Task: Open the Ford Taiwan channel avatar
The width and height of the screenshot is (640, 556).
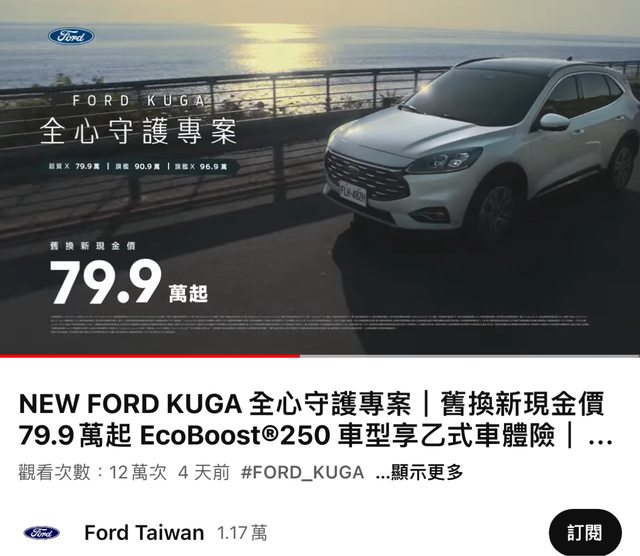Action: pyautogui.click(x=42, y=533)
